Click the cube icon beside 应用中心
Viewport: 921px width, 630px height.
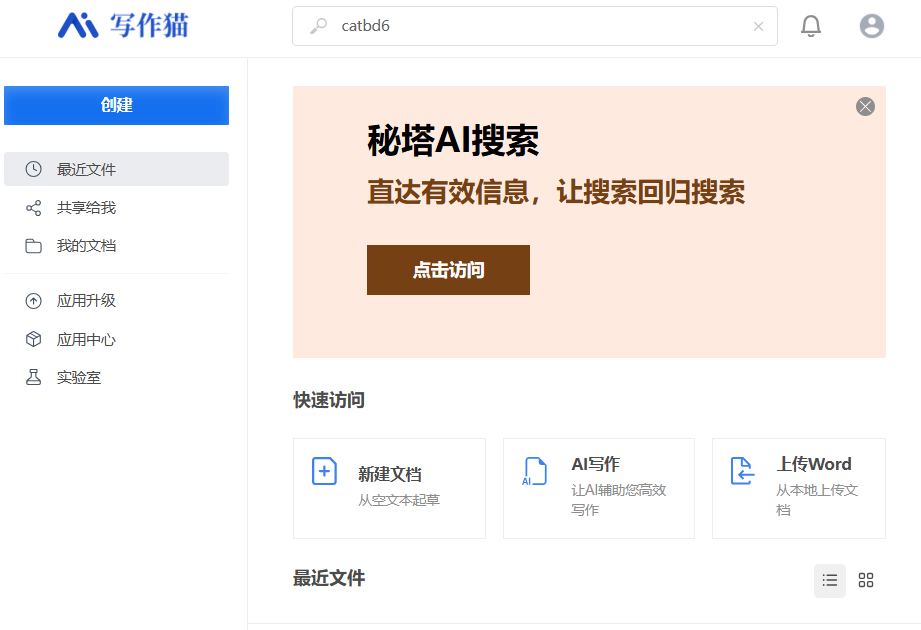(x=33, y=339)
